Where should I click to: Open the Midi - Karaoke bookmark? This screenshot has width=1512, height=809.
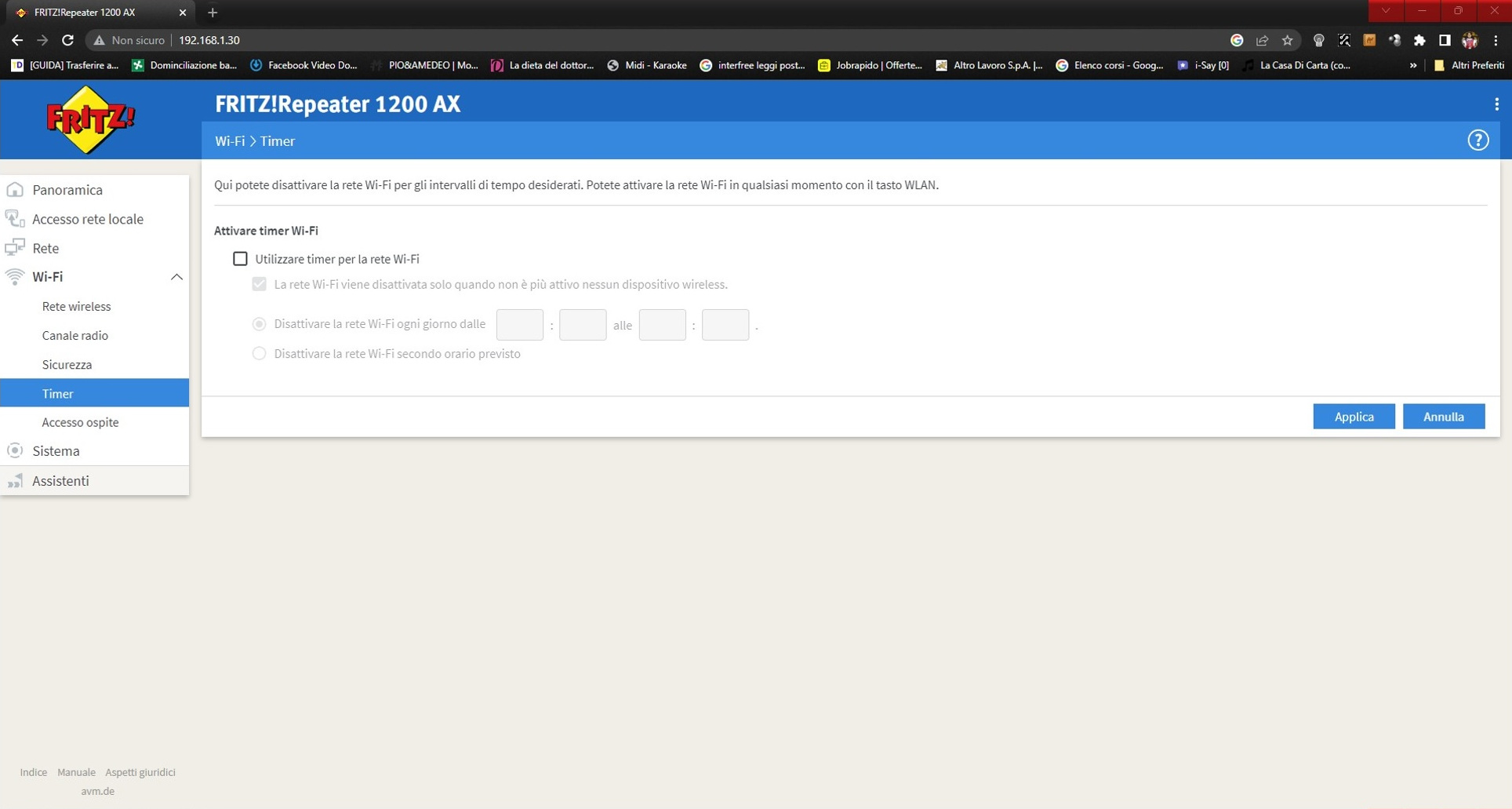647,65
